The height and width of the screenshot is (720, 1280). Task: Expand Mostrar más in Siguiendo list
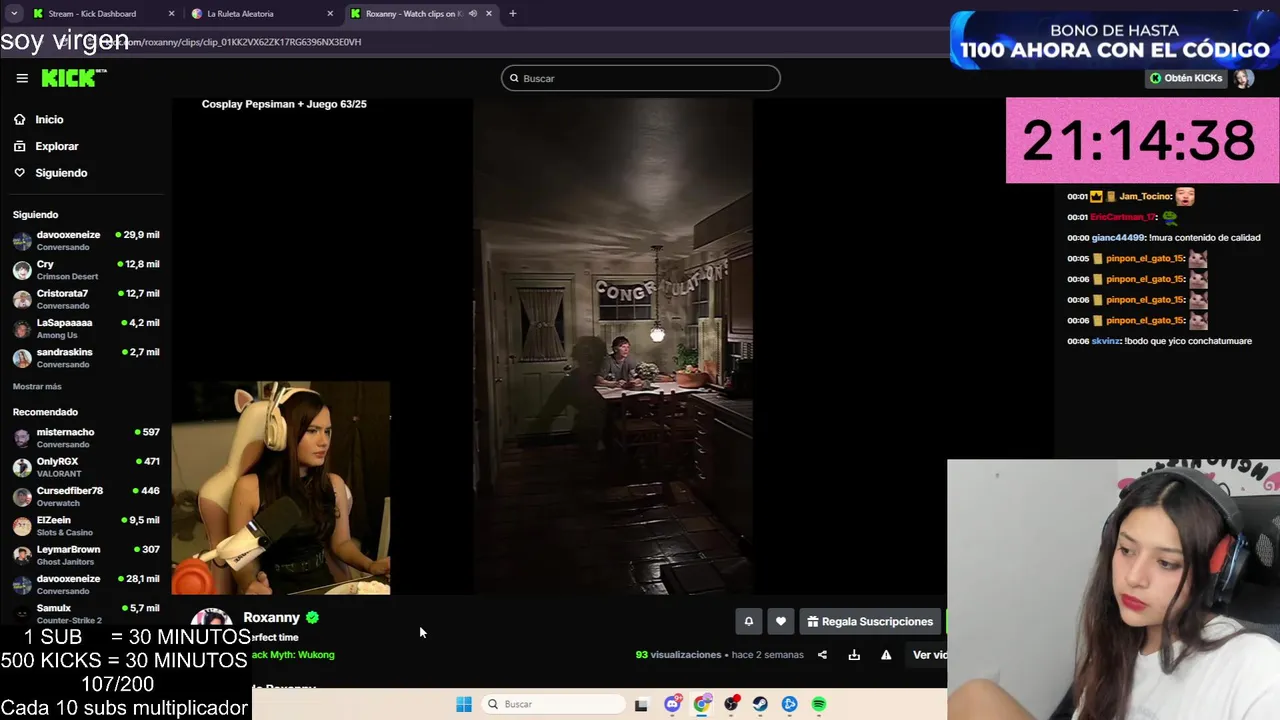[37, 386]
